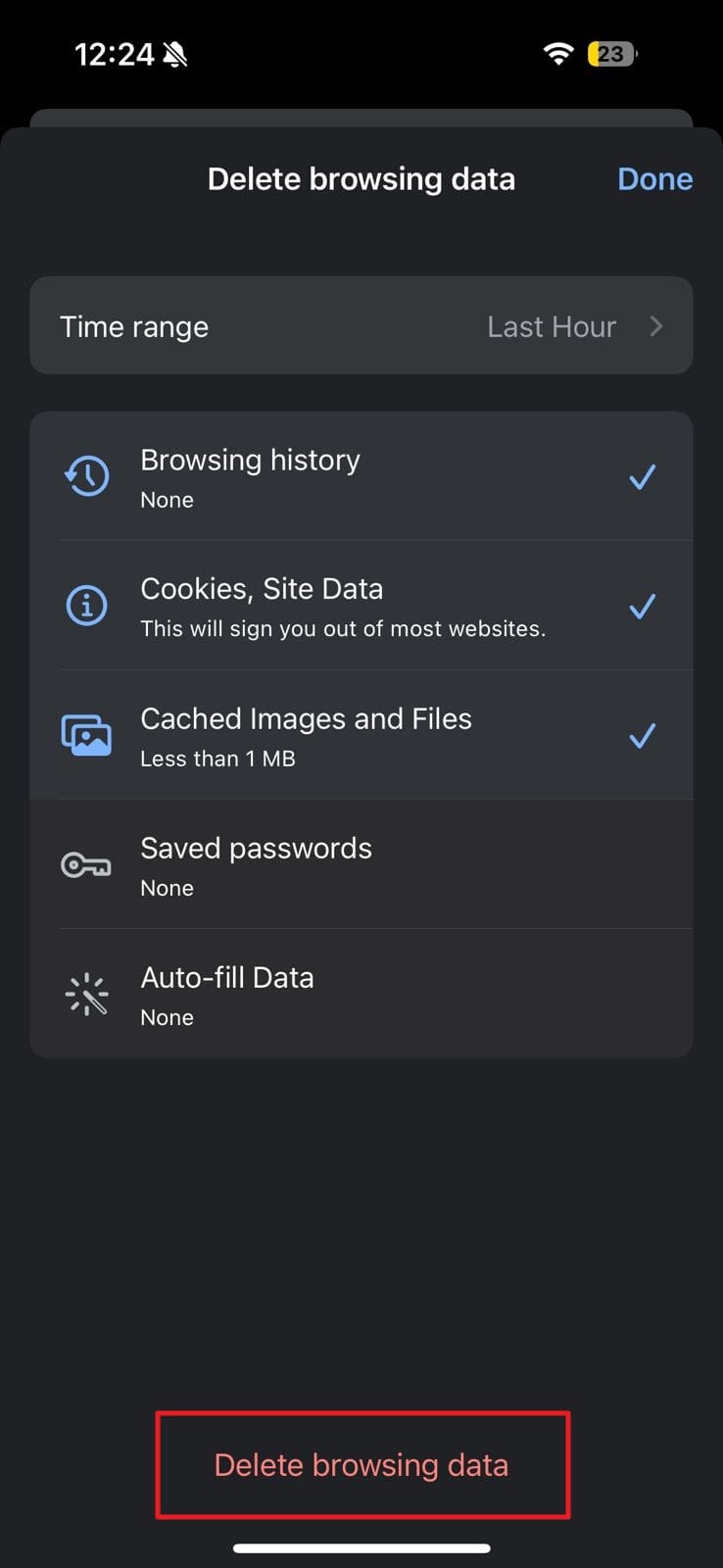The width and height of the screenshot is (723, 1568).
Task: Uncheck Cached Images and Files
Action: 642,735
